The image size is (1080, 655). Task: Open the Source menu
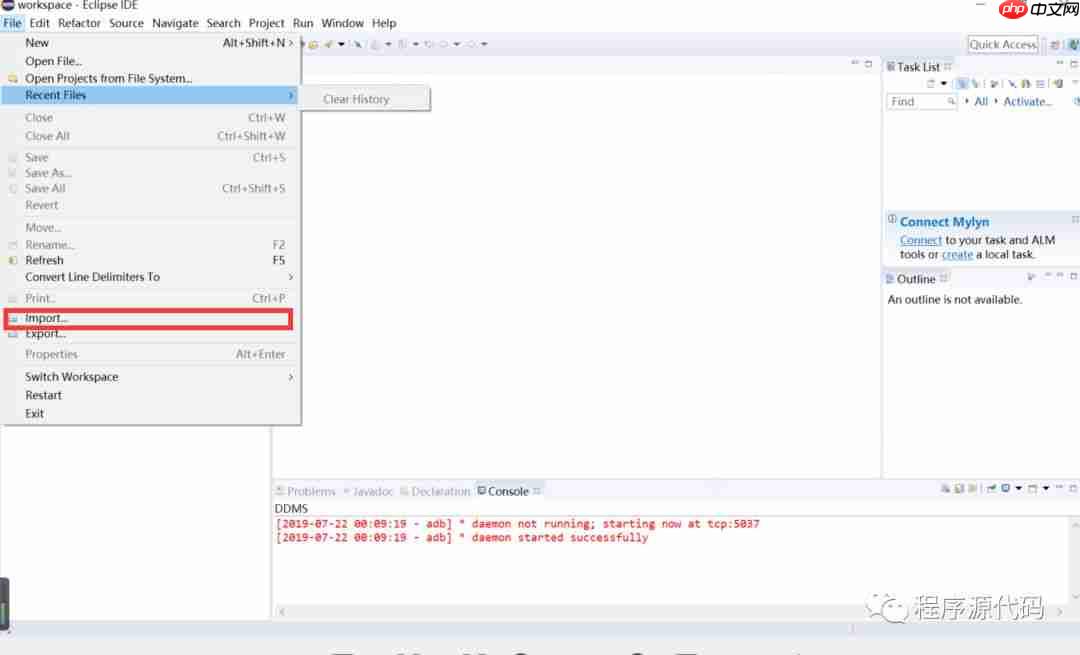(x=126, y=23)
